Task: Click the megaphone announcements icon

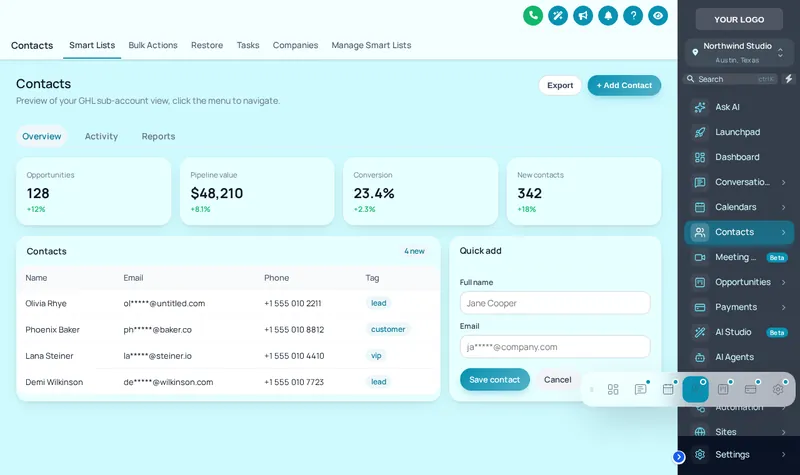Action: tap(583, 16)
